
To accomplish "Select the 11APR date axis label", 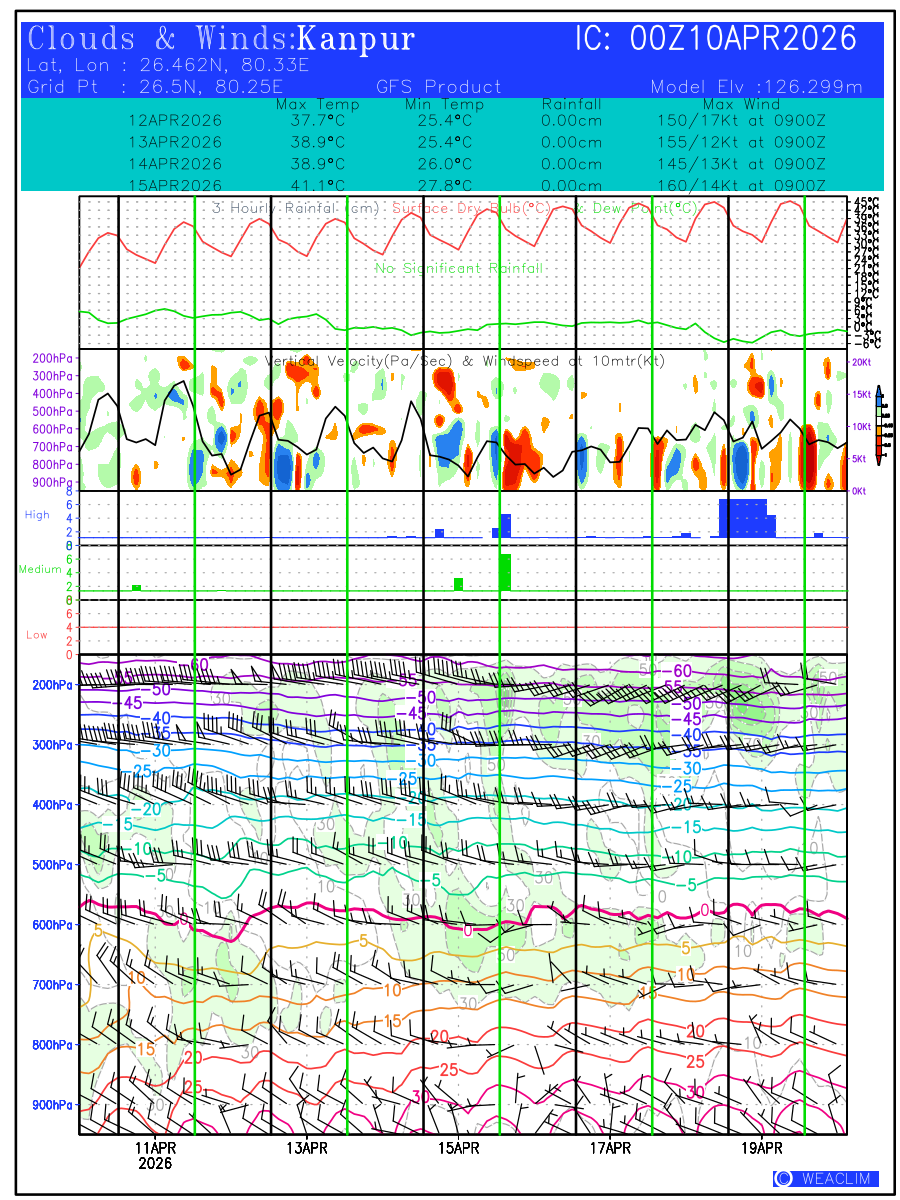I will [155, 1148].
